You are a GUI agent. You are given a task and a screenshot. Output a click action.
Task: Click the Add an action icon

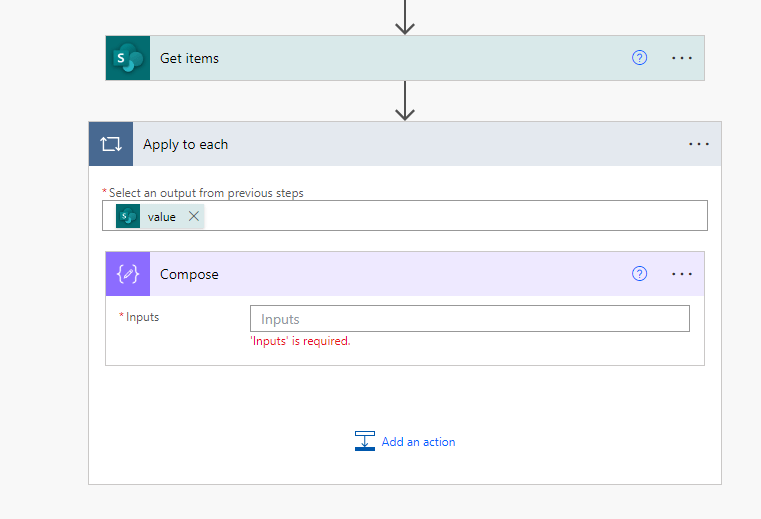pos(365,441)
